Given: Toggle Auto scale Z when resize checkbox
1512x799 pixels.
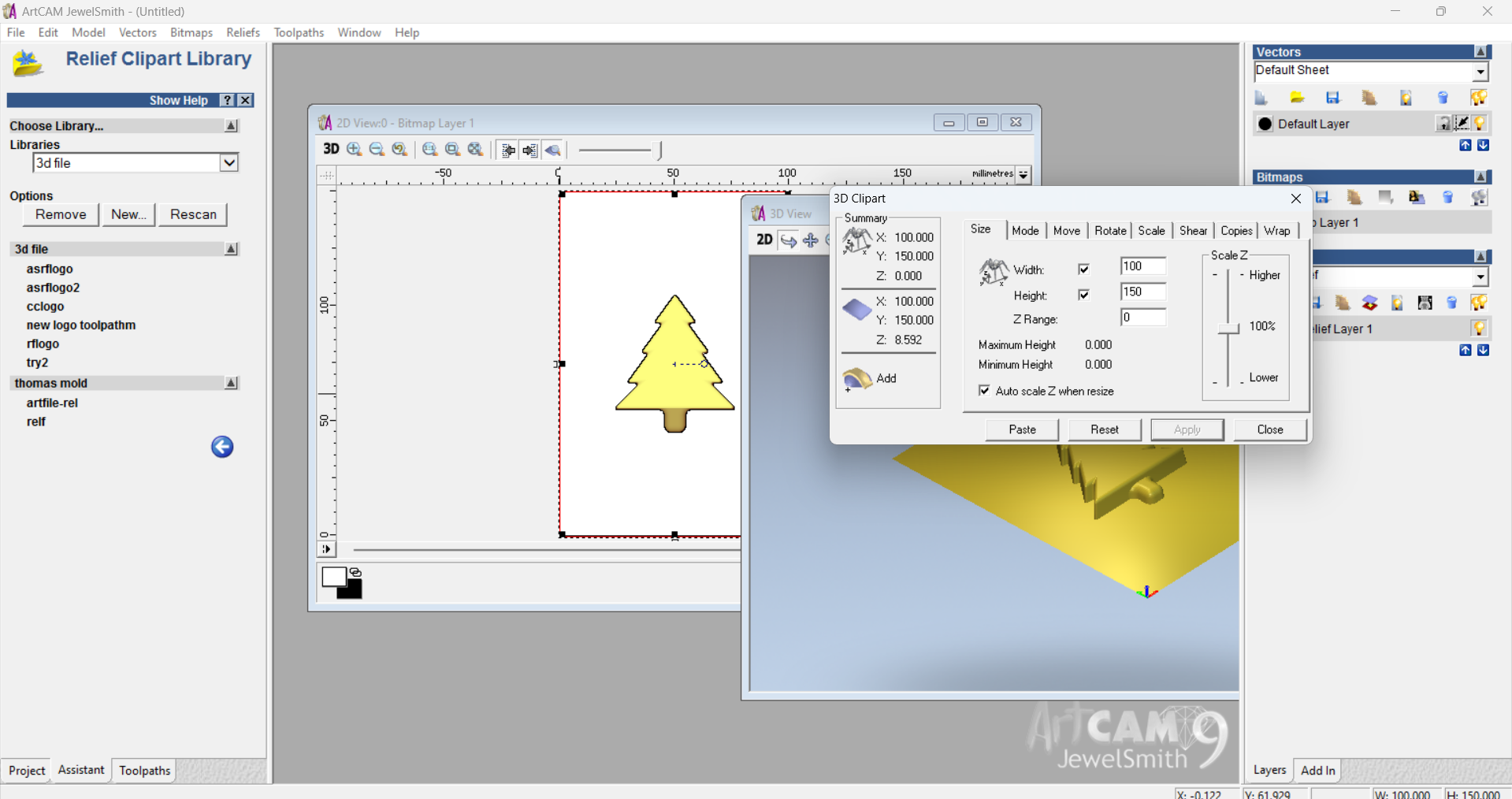Looking at the screenshot, I should (x=984, y=390).
